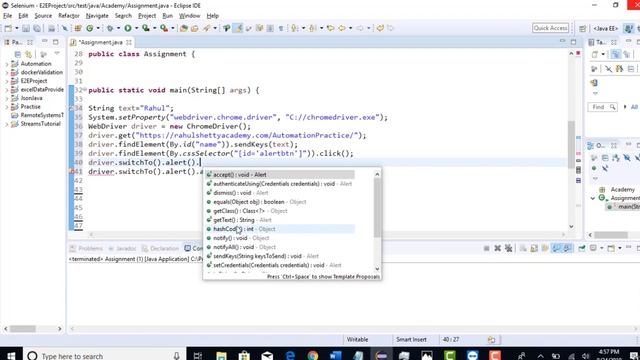
Task: Click the Open Type icon in toolbar
Action: [184, 28]
